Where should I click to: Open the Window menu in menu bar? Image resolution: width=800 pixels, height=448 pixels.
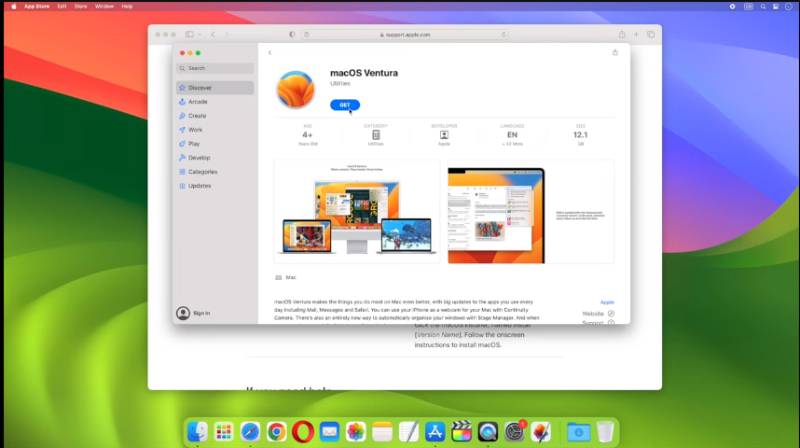[104, 6]
